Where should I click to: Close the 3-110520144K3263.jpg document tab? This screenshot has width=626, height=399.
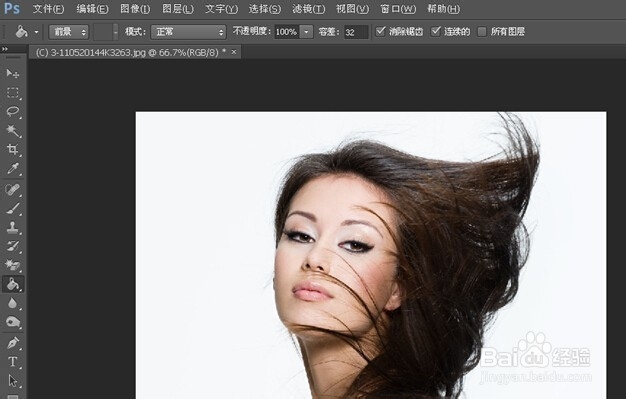tap(234, 52)
